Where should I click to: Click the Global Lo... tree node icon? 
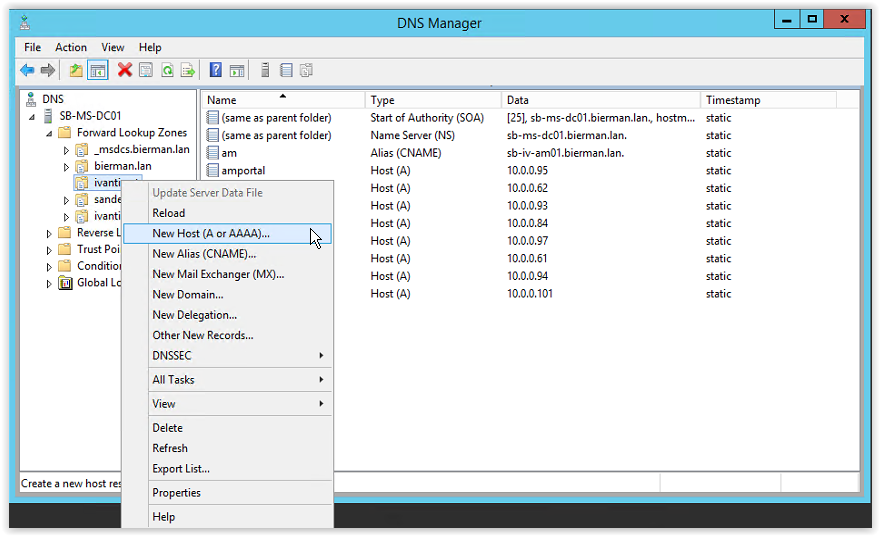pos(66,283)
